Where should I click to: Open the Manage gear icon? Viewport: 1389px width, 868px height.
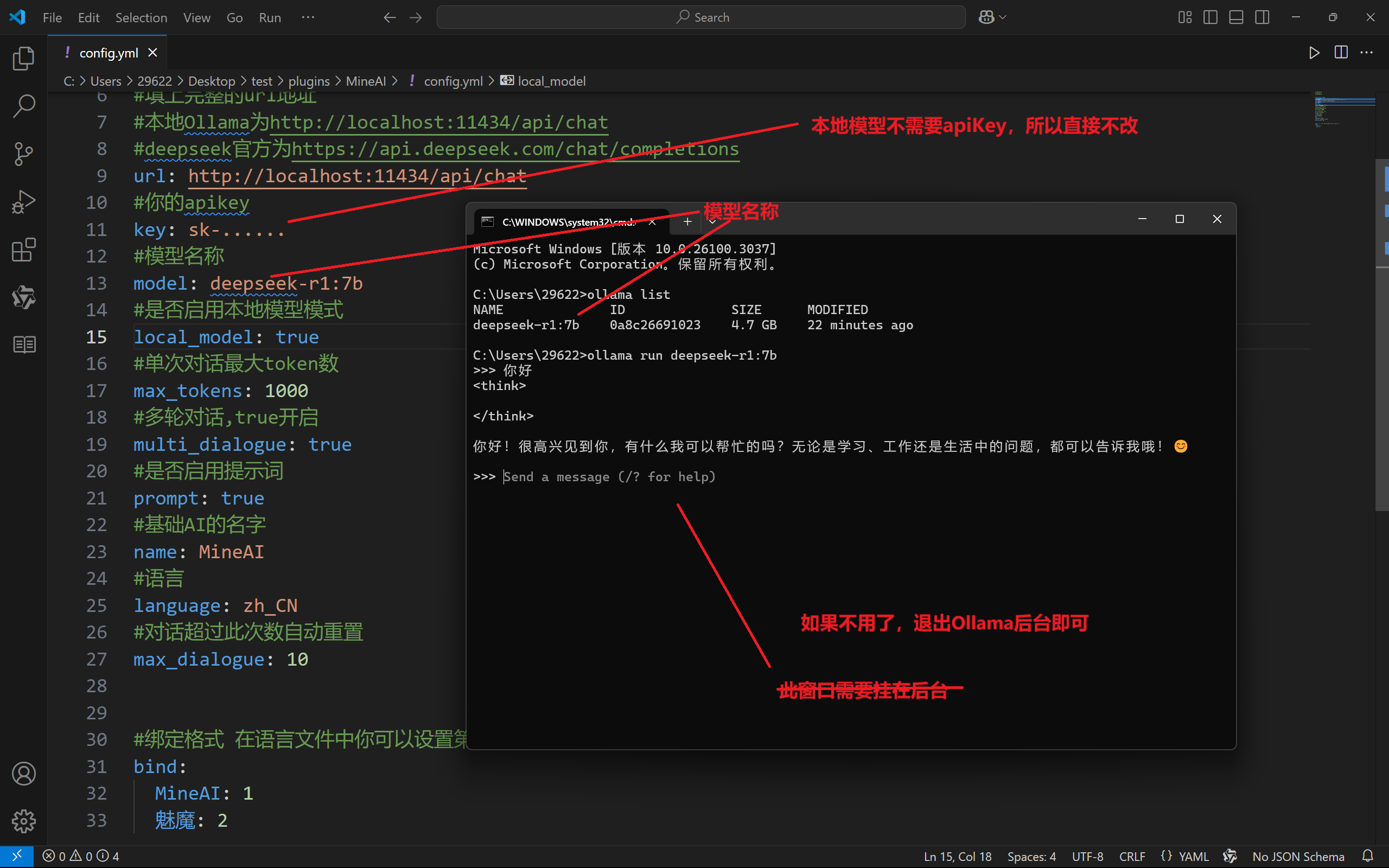(23, 821)
